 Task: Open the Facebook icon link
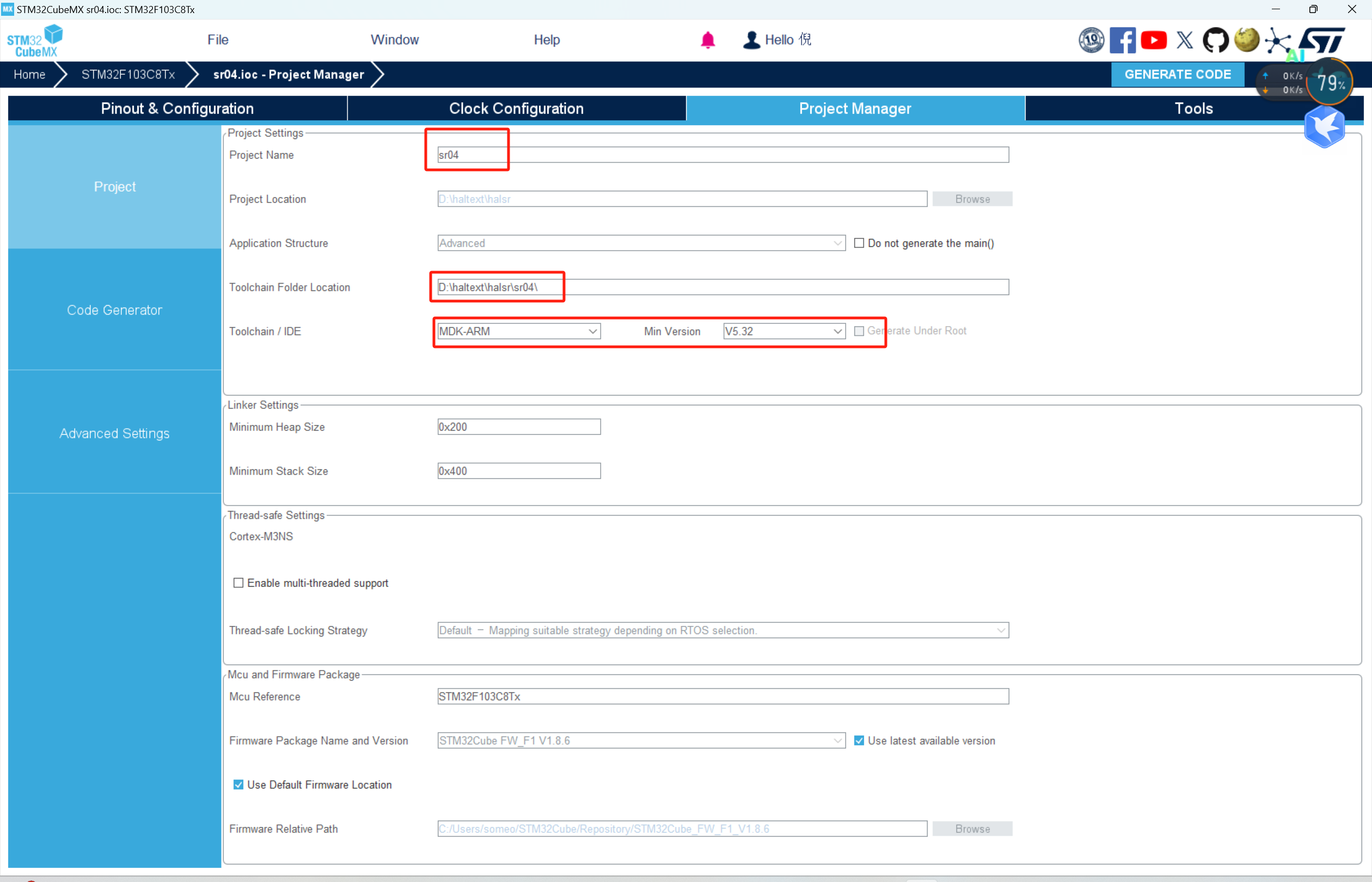(x=1122, y=40)
